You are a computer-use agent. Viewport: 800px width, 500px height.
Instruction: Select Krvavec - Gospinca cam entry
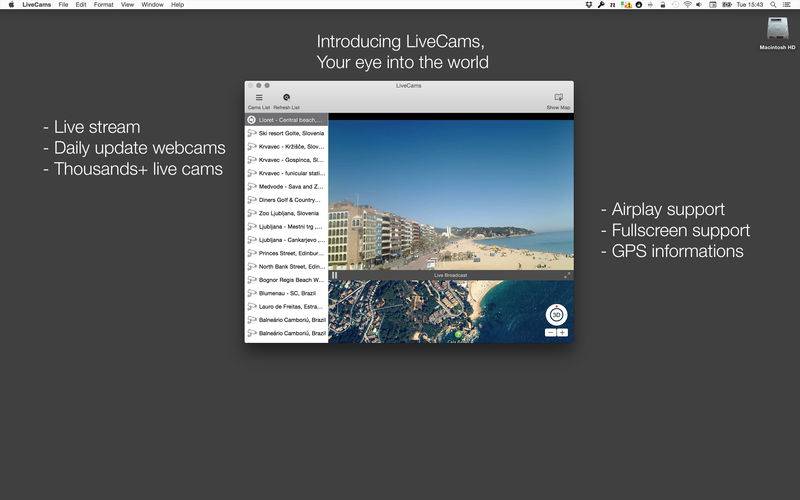click(x=286, y=160)
